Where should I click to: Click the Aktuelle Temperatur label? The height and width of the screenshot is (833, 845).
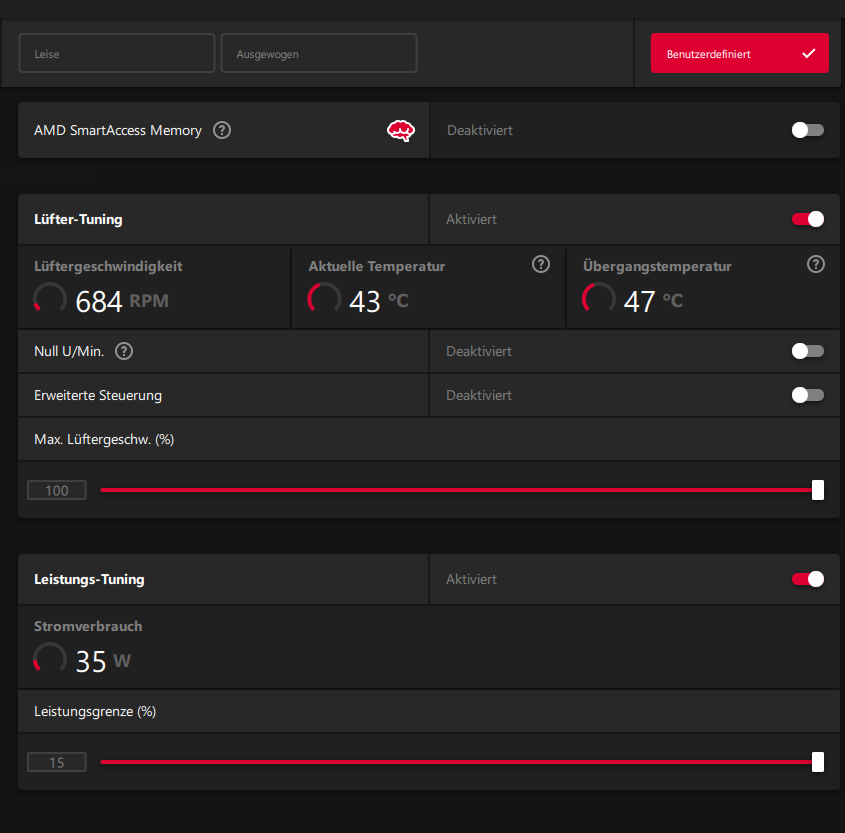[377, 266]
